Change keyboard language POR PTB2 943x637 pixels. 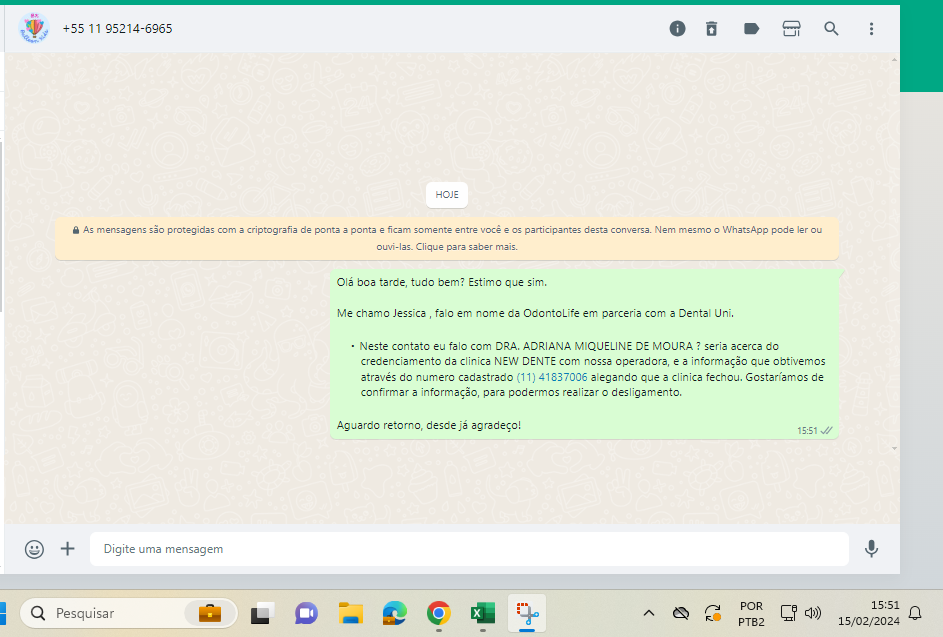(751, 614)
